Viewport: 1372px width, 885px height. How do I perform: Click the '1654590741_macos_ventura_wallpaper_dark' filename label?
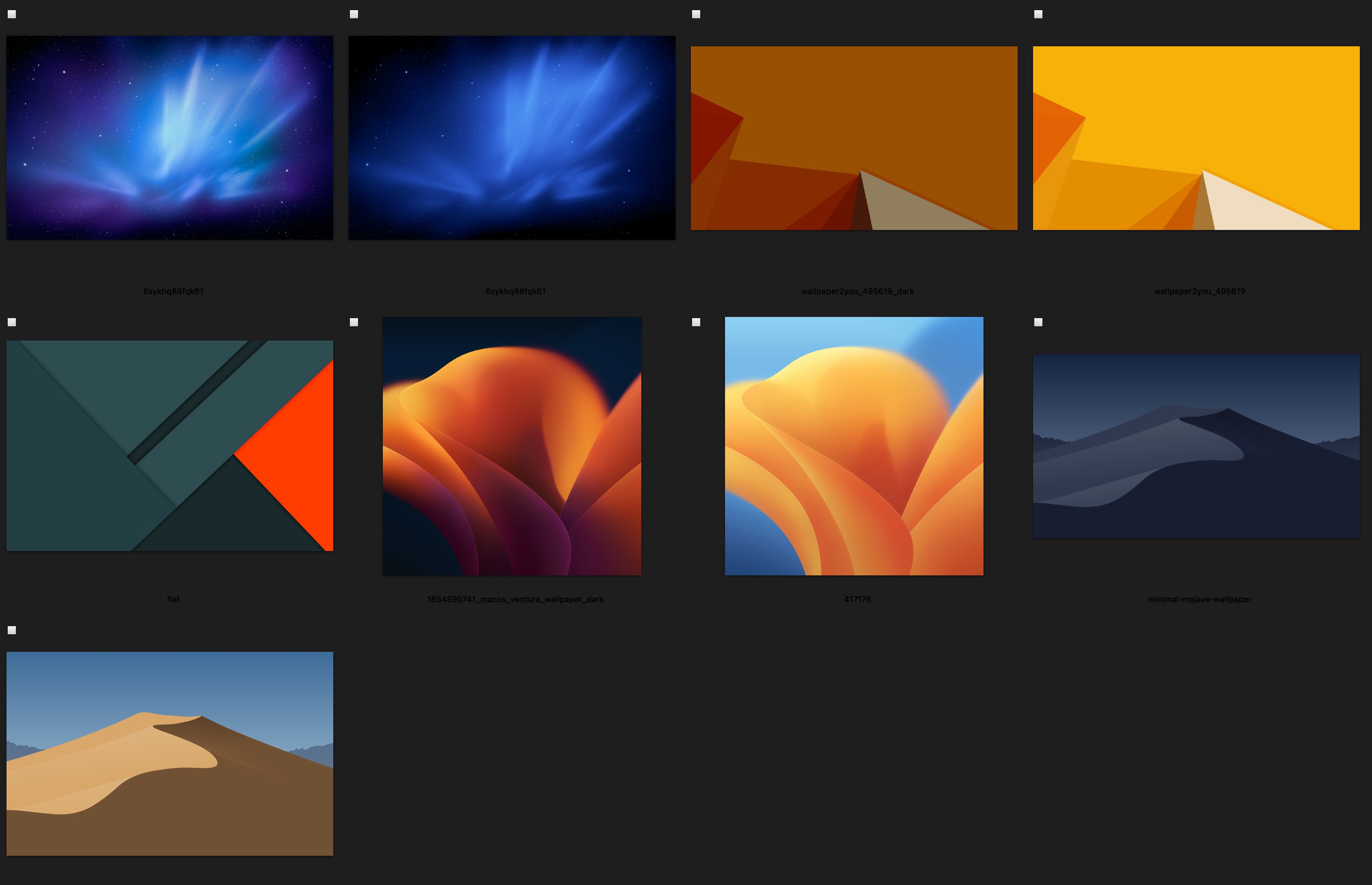click(x=515, y=599)
